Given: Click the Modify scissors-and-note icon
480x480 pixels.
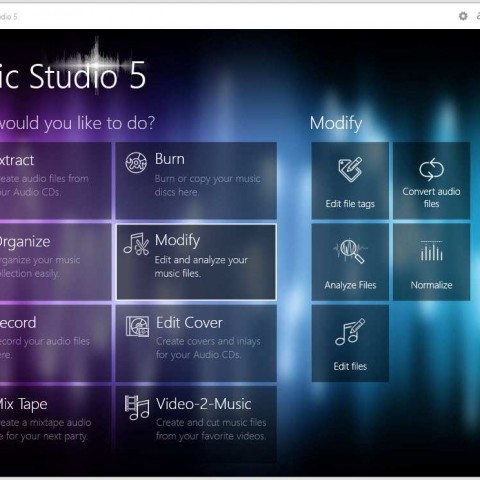Looking at the screenshot, I should pos(136,244).
